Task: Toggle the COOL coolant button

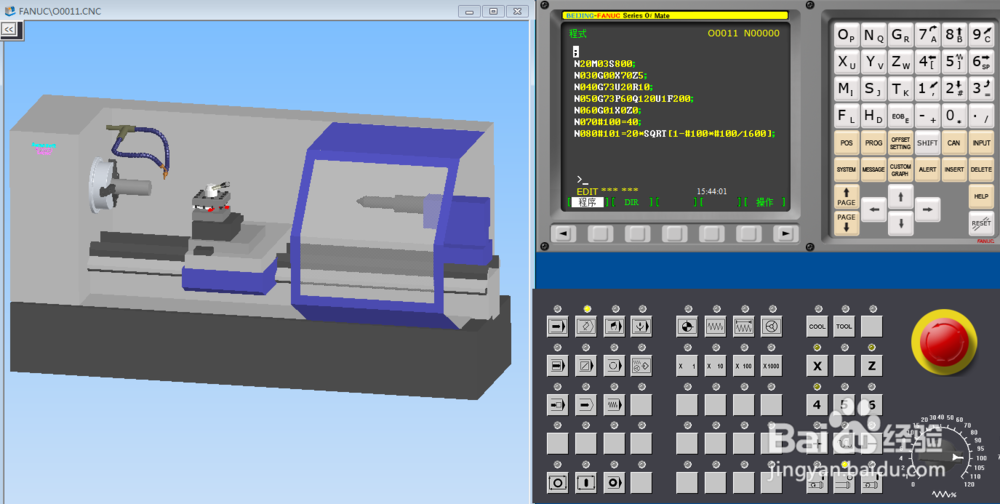Action: click(x=817, y=327)
